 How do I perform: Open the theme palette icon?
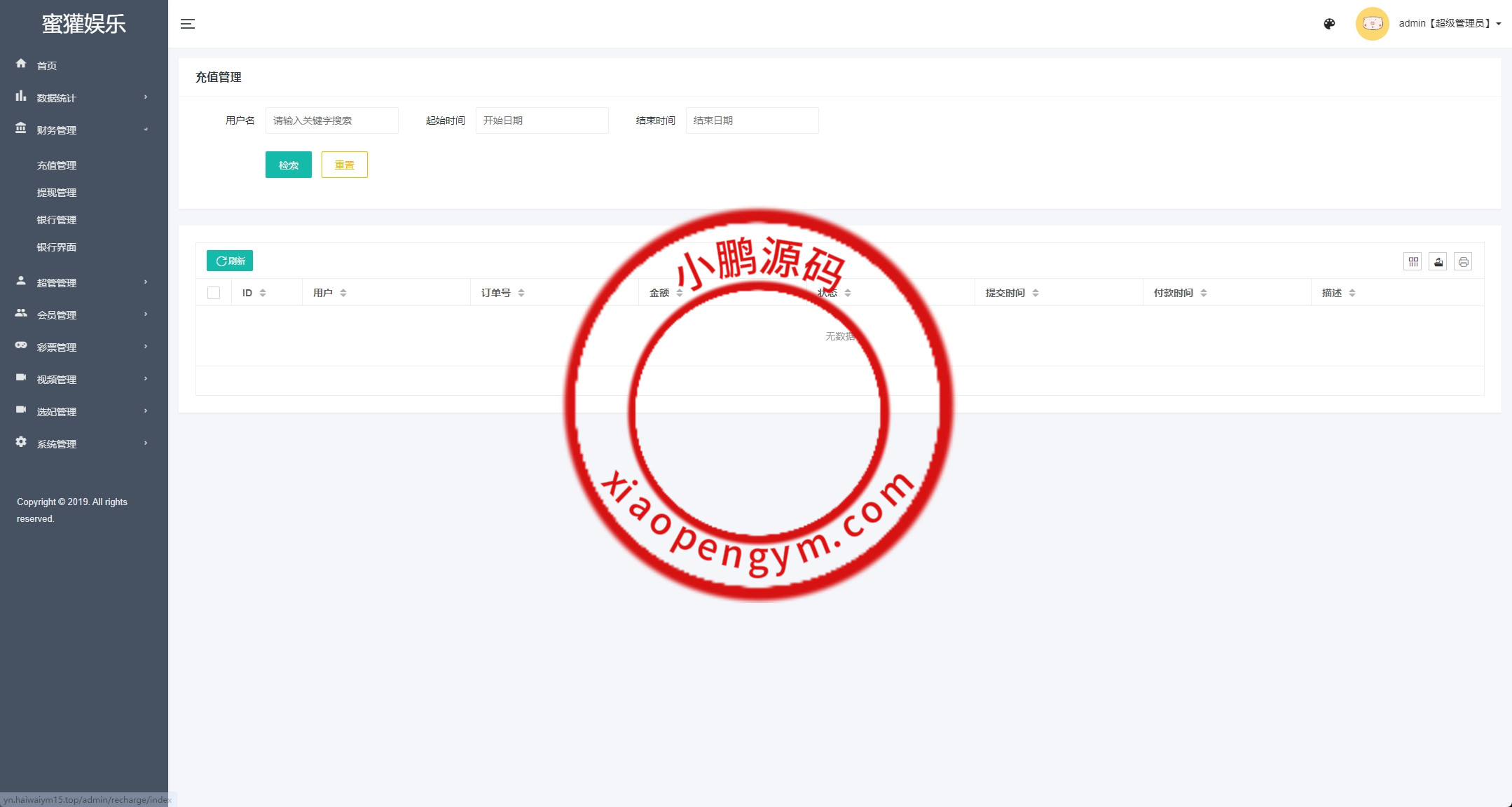tap(1329, 24)
